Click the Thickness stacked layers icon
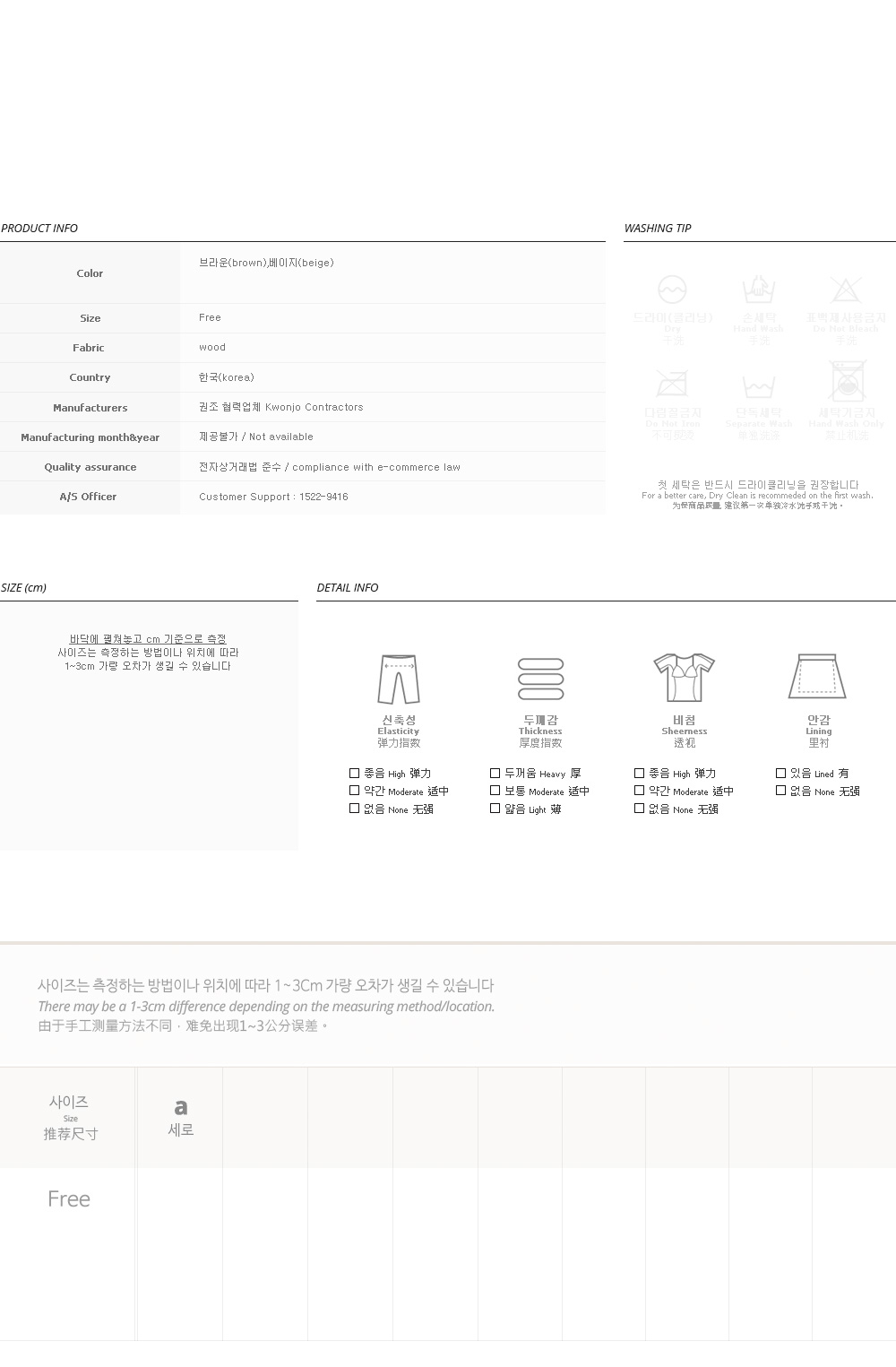 [541, 679]
